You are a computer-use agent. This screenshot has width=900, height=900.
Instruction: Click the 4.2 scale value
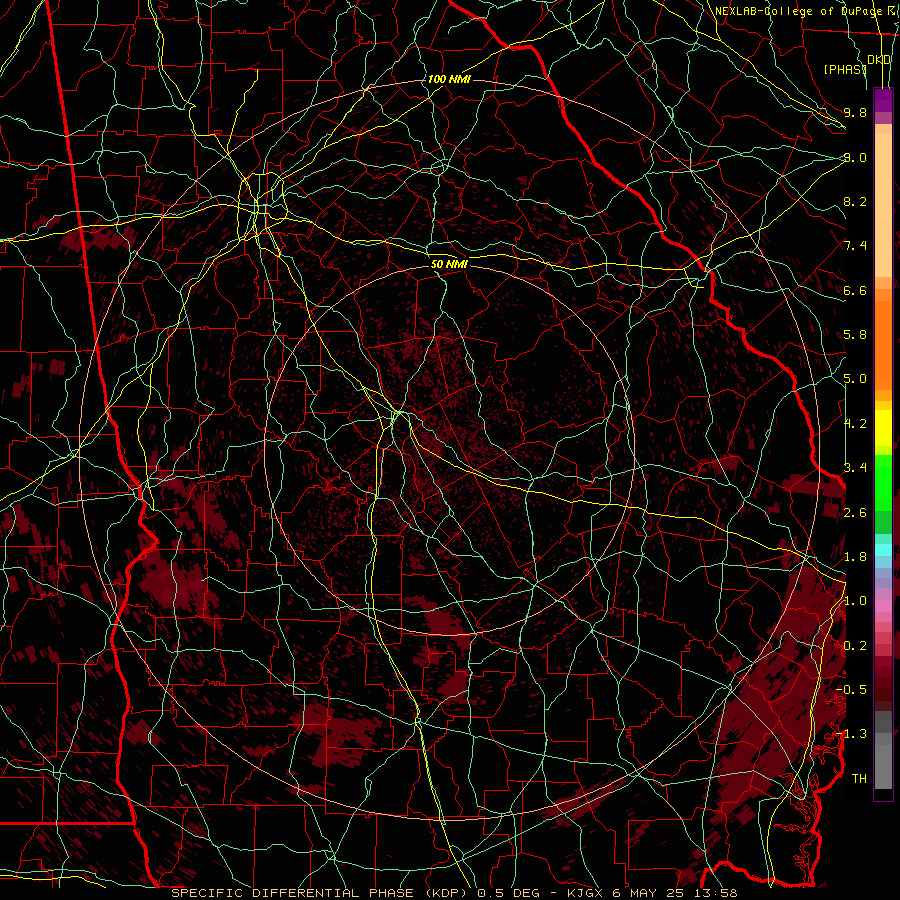[855, 424]
